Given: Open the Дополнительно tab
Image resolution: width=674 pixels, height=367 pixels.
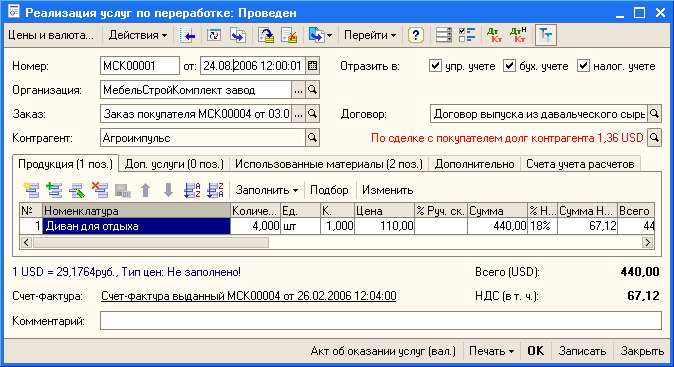Looking at the screenshot, I should [475, 164].
